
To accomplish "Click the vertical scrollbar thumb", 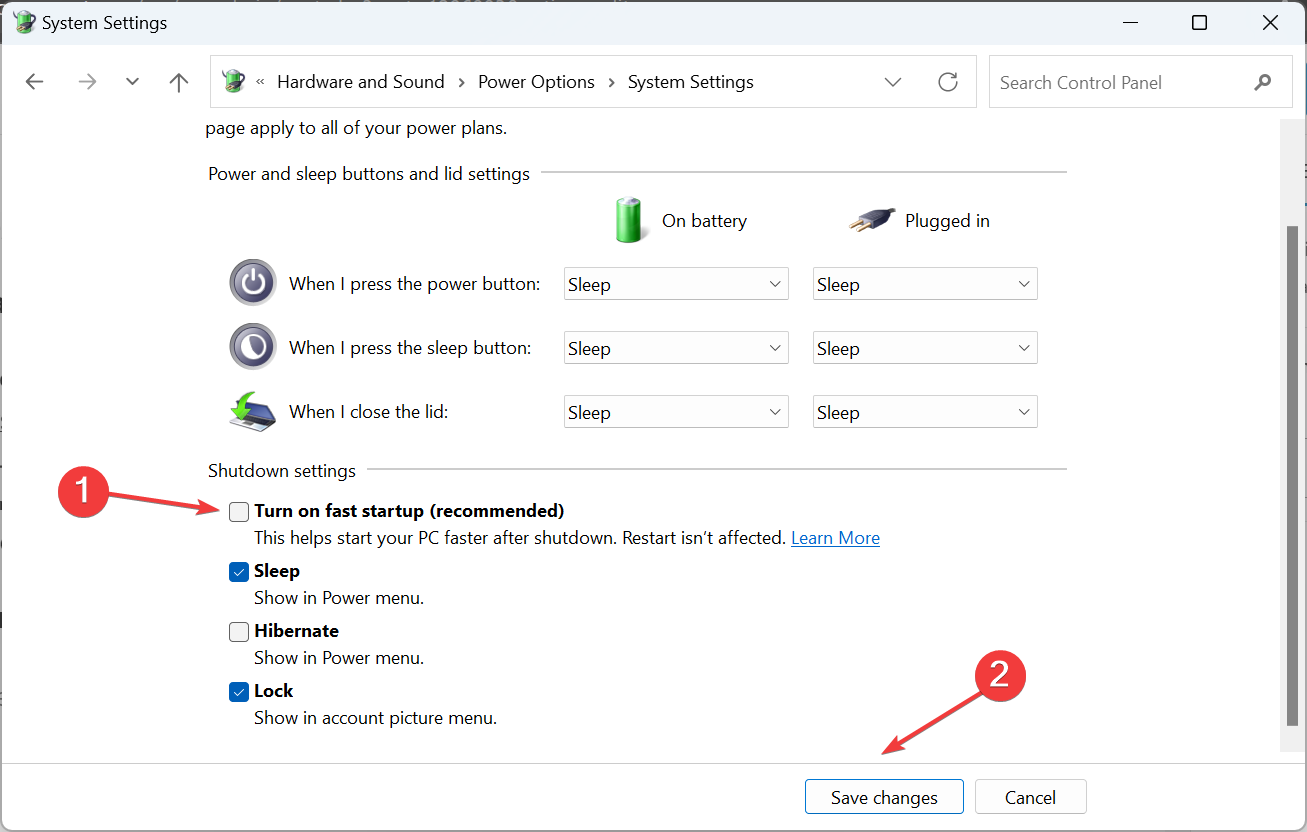I will click(x=1292, y=475).
